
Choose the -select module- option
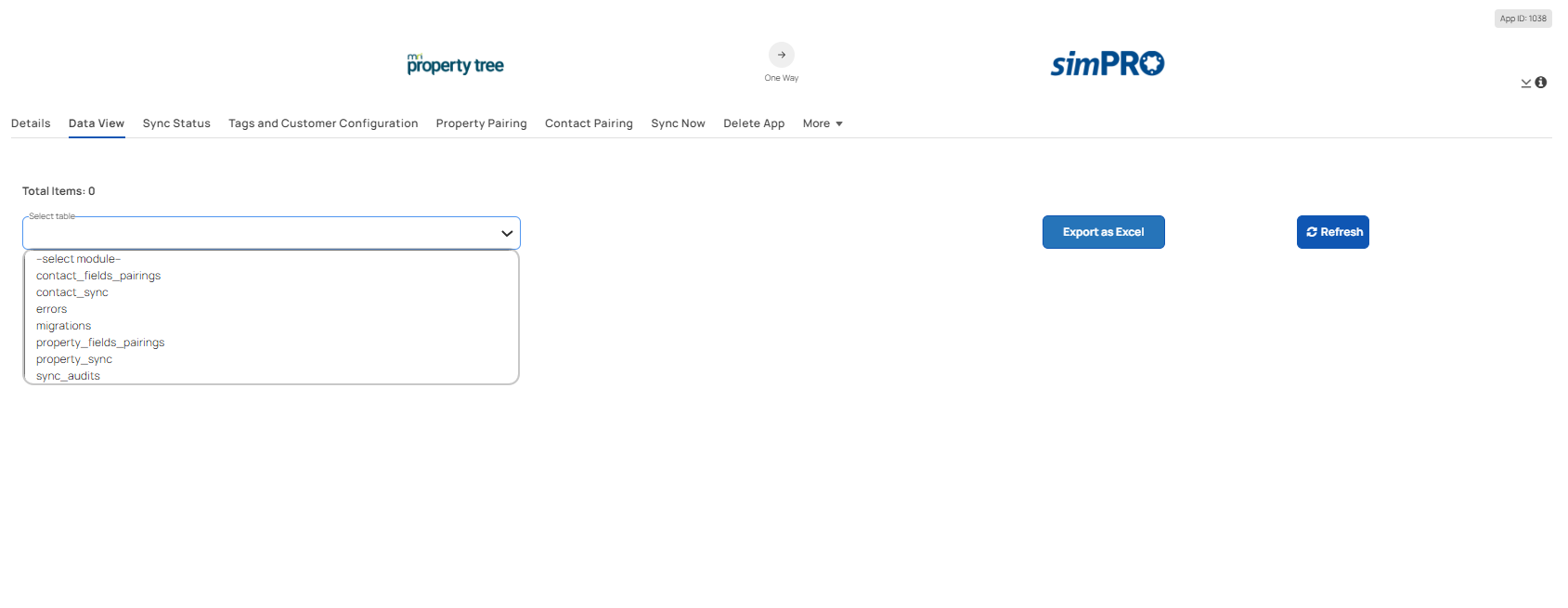(x=271, y=259)
